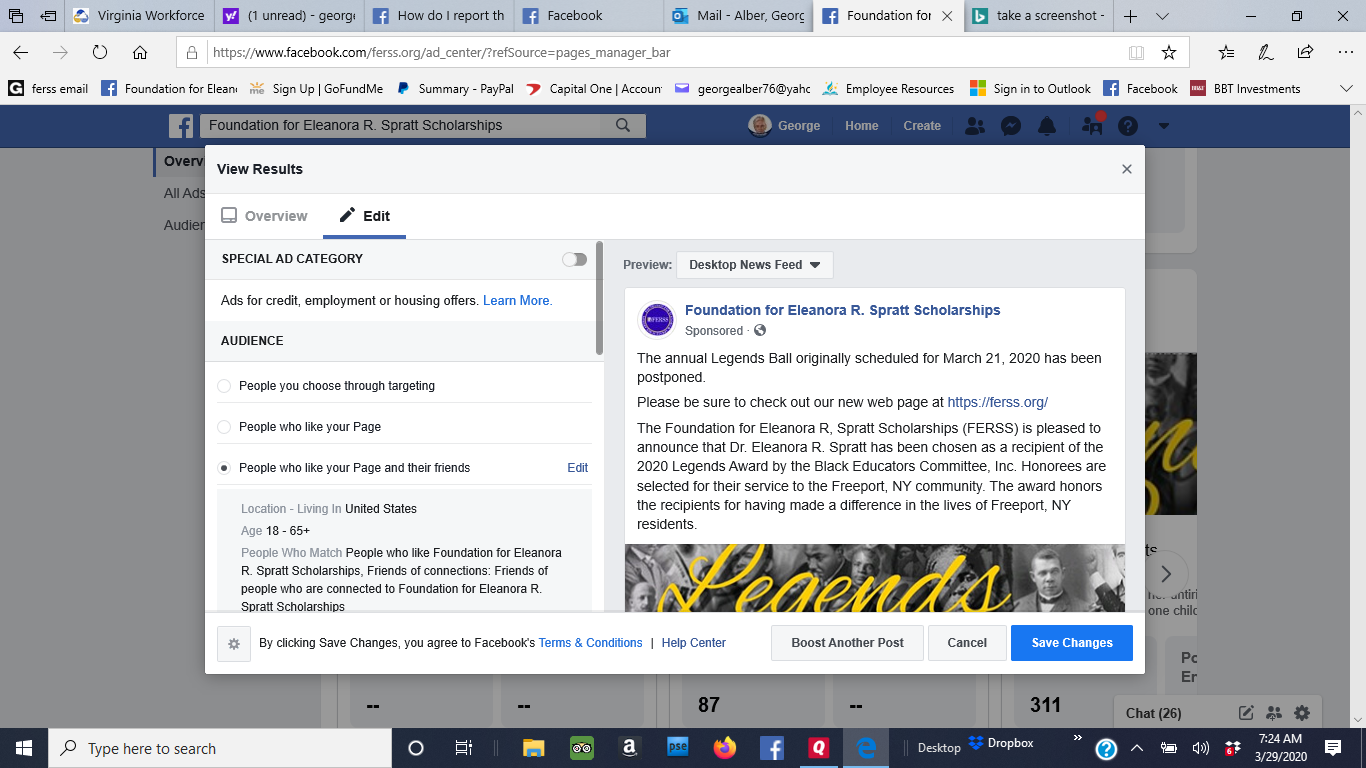Image resolution: width=1366 pixels, height=768 pixels.
Task: Launch Firefox from the taskbar
Action: click(724, 748)
